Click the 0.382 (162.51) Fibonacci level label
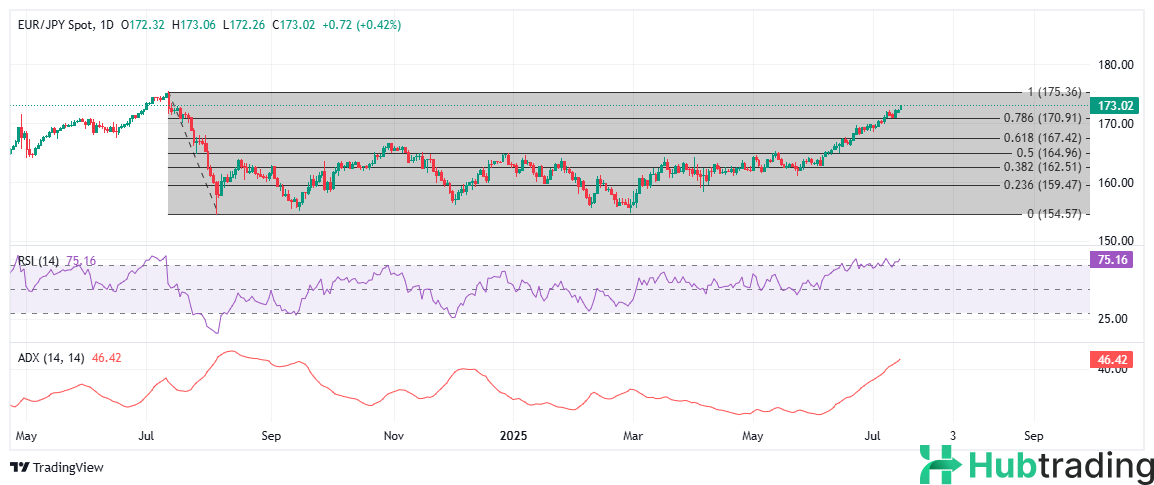1154x485 pixels. [1041, 167]
